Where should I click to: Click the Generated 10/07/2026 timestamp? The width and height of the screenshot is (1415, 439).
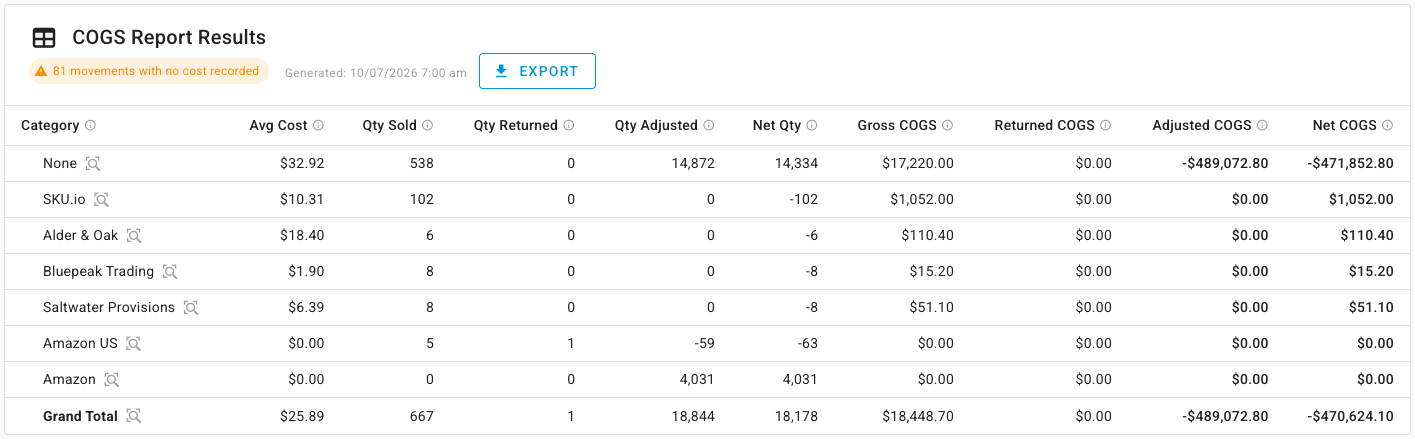[x=376, y=72]
